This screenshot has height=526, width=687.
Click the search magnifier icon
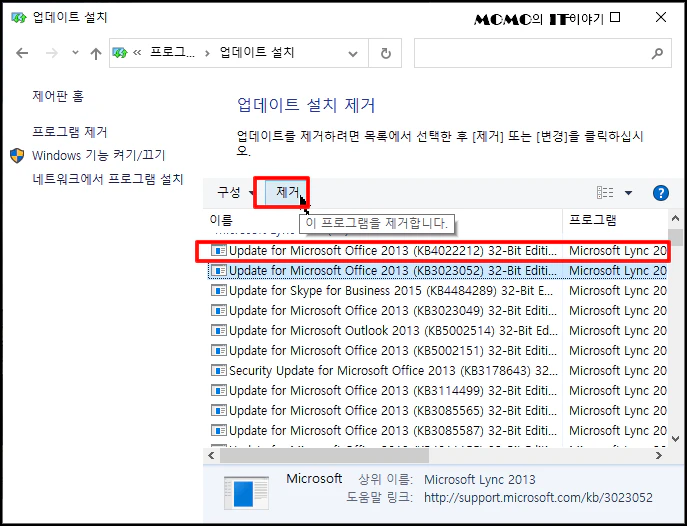pos(657,53)
